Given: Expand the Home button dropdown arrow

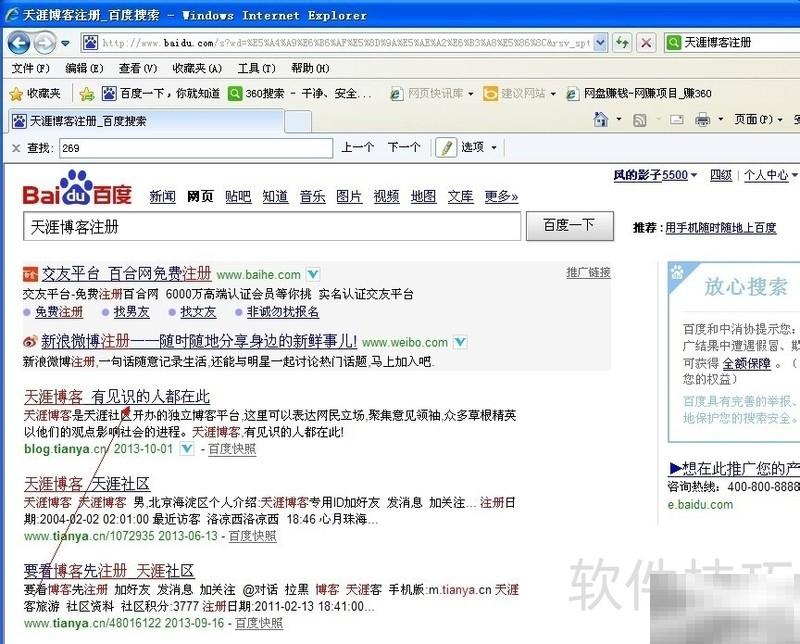Looking at the screenshot, I should coord(619,119).
